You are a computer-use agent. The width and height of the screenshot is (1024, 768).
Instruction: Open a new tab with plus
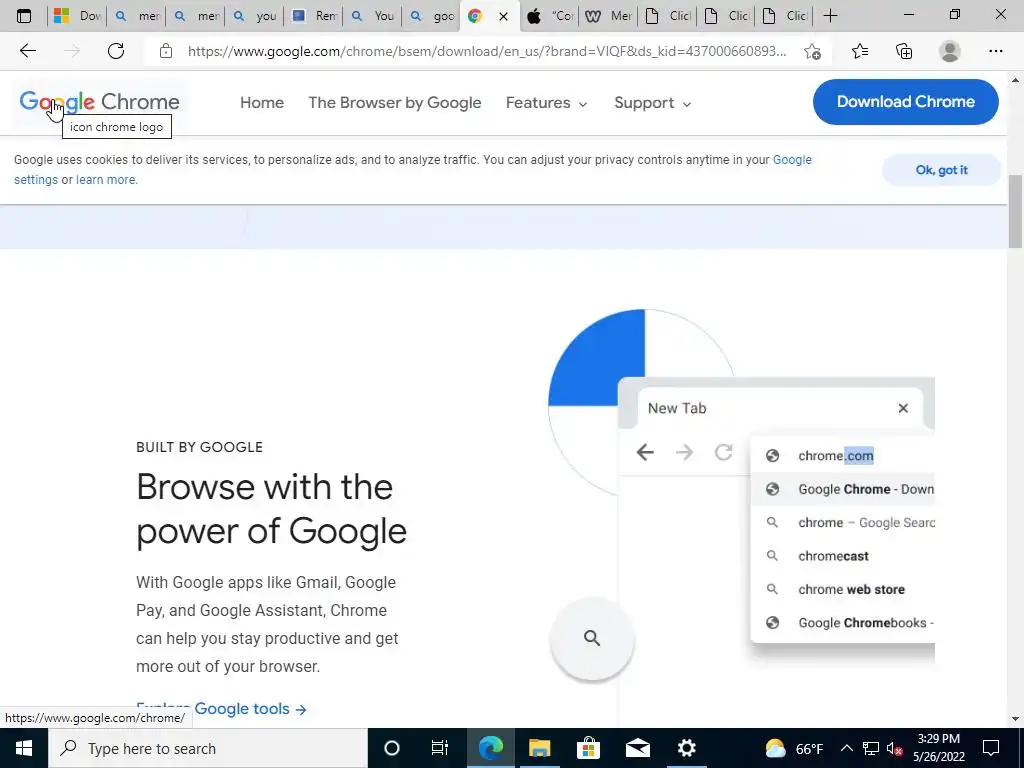(x=830, y=16)
